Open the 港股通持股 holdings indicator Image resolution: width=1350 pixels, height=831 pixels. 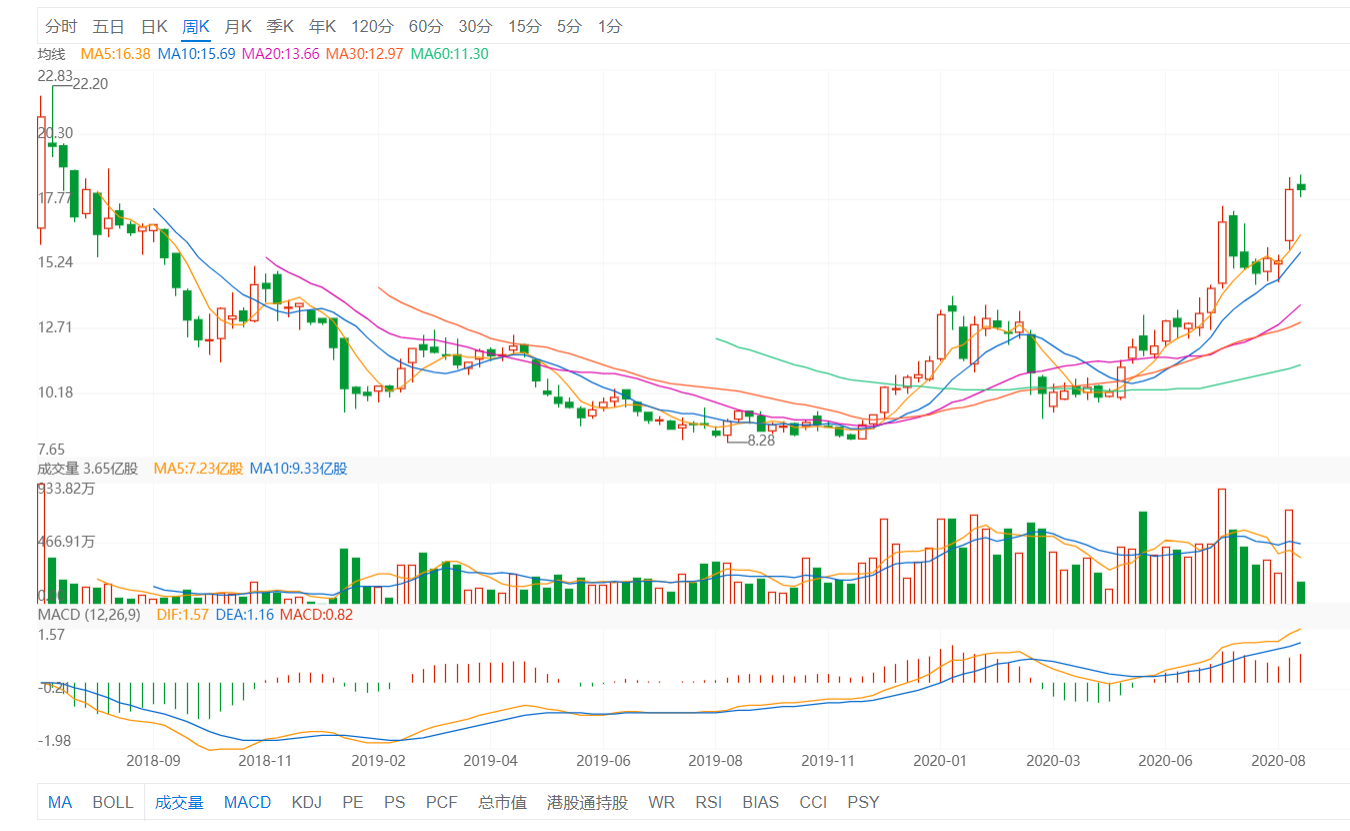(x=587, y=802)
